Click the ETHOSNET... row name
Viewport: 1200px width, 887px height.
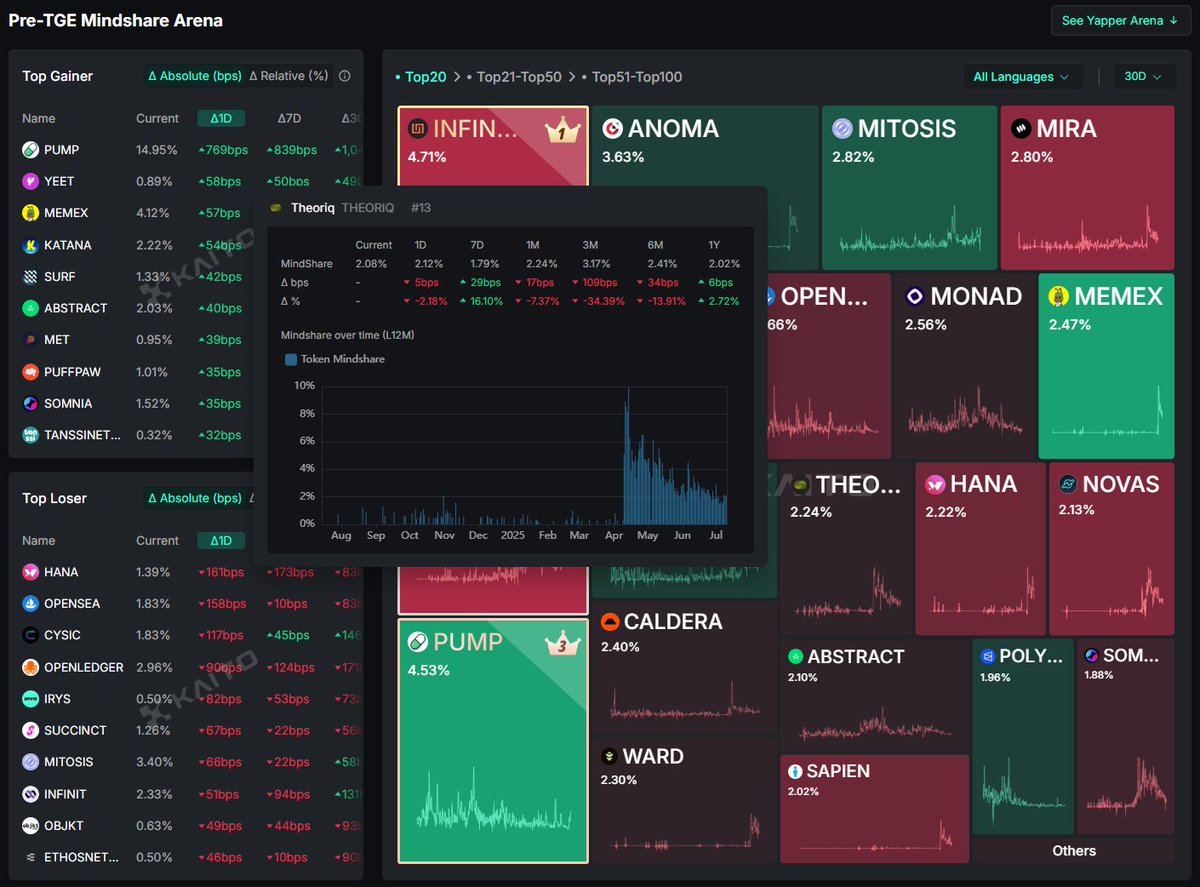click(82, 857)
